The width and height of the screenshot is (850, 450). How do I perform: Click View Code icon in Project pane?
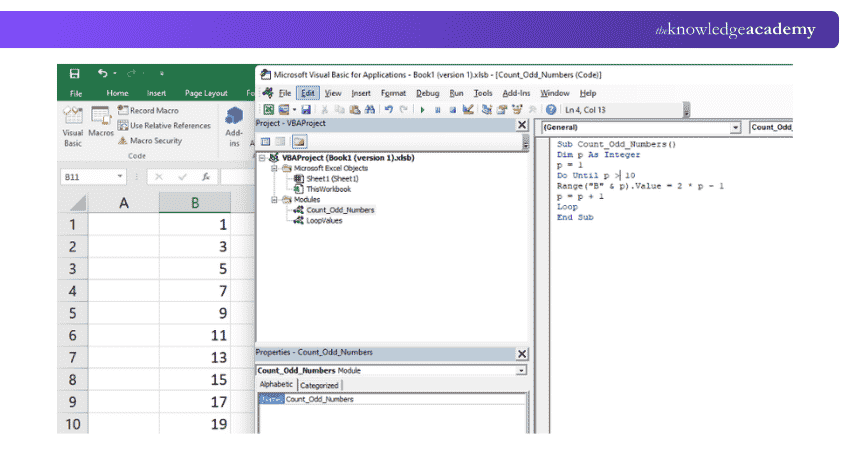[266, 142]
